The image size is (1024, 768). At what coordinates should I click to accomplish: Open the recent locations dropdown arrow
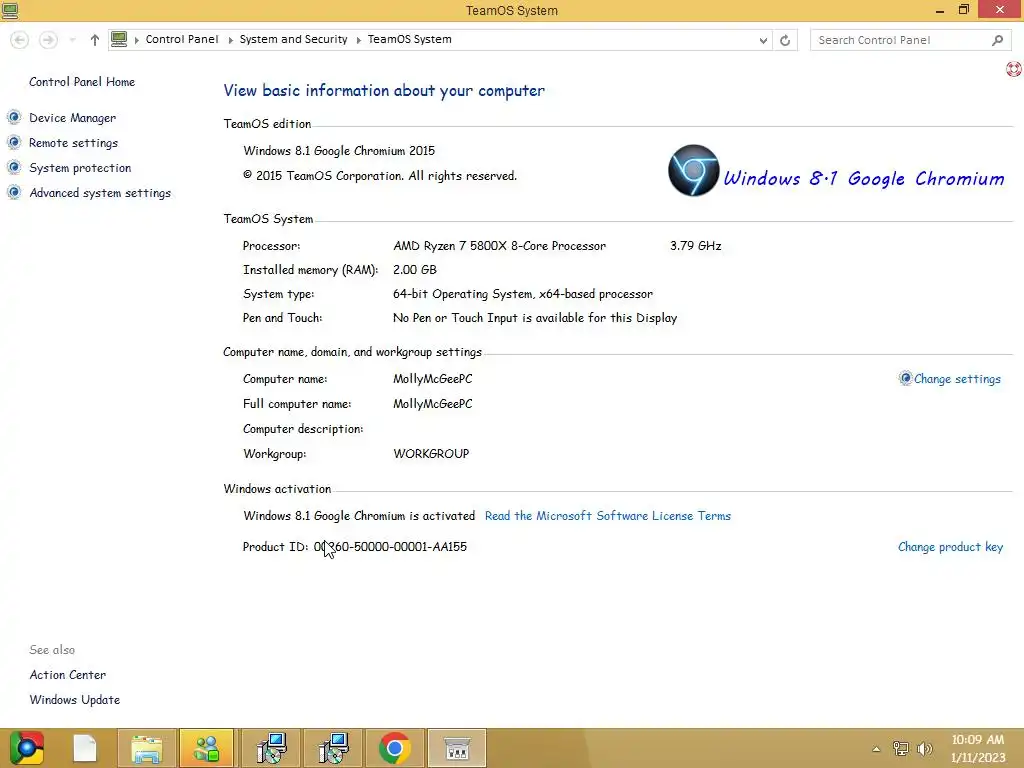(72, 40)
